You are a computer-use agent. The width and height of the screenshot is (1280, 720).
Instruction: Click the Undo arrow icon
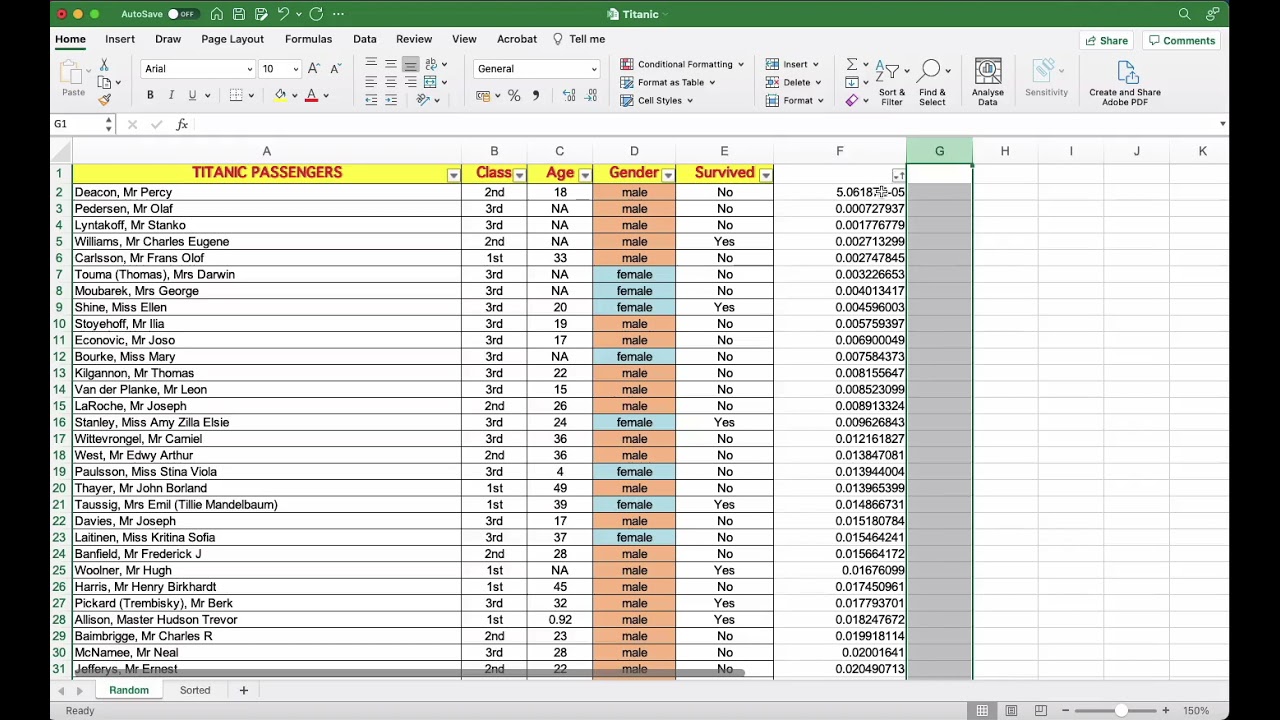283,14
